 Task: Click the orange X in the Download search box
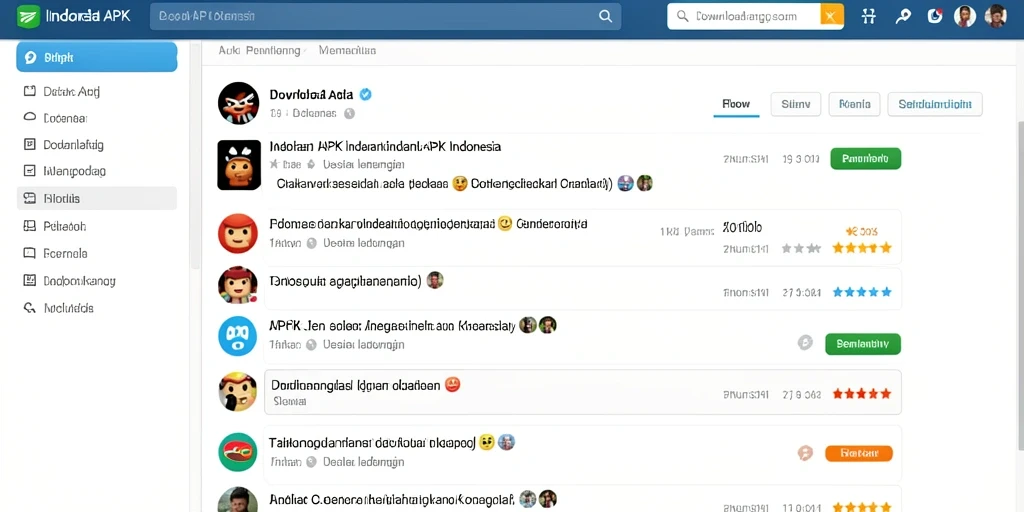click(x=831, y=16)
